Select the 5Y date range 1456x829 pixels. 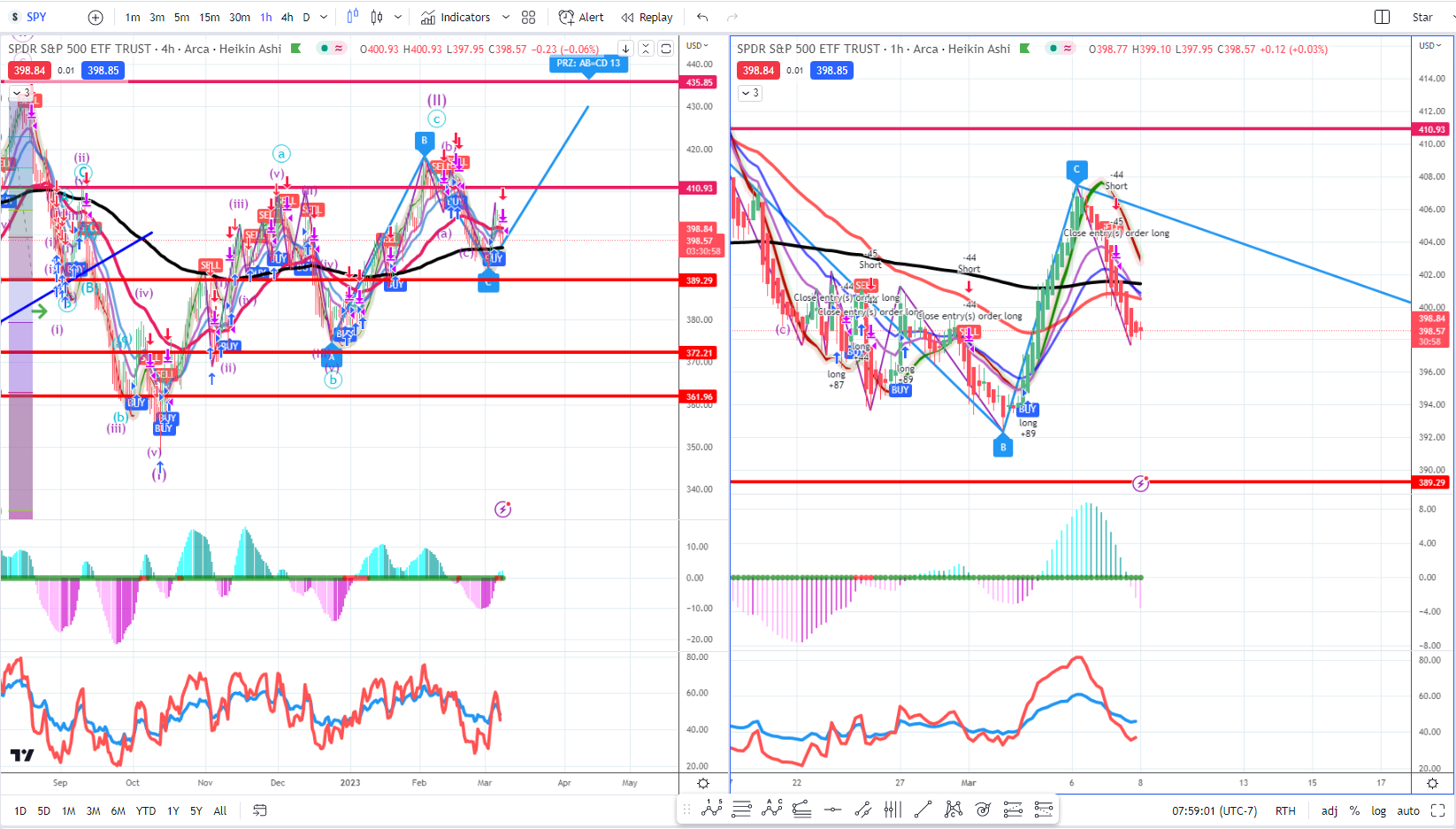196,810
